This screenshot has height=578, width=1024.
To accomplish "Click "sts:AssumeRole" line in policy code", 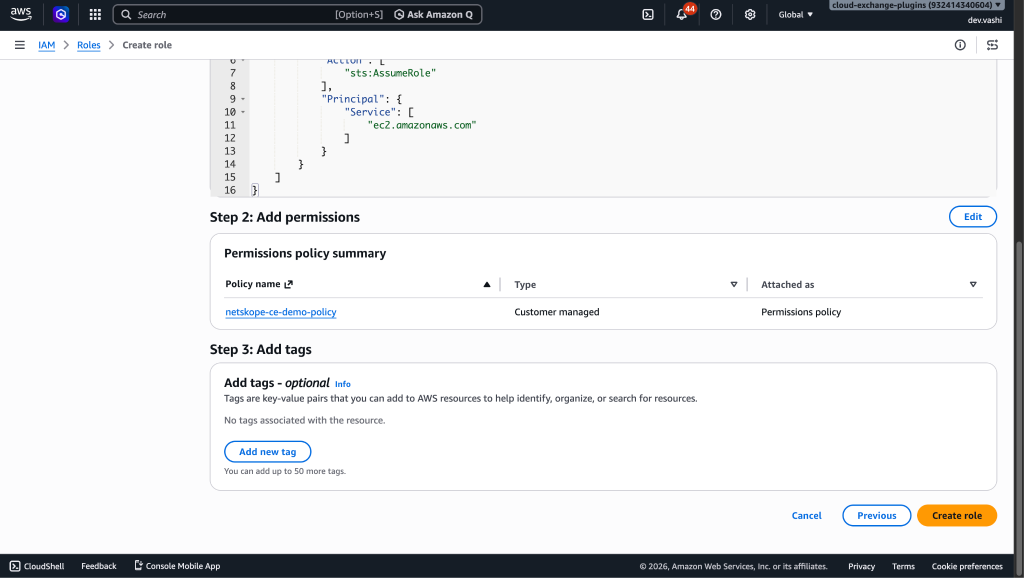I will pyautogui.click(x=390, y=73).
